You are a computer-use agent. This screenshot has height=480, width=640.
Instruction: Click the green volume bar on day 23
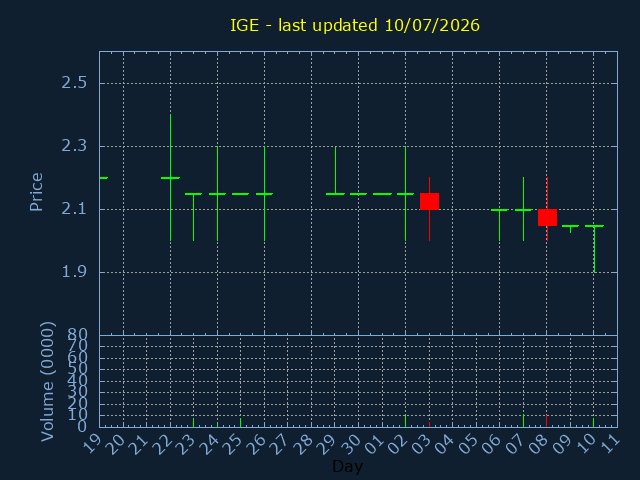(x=193, y=422)
